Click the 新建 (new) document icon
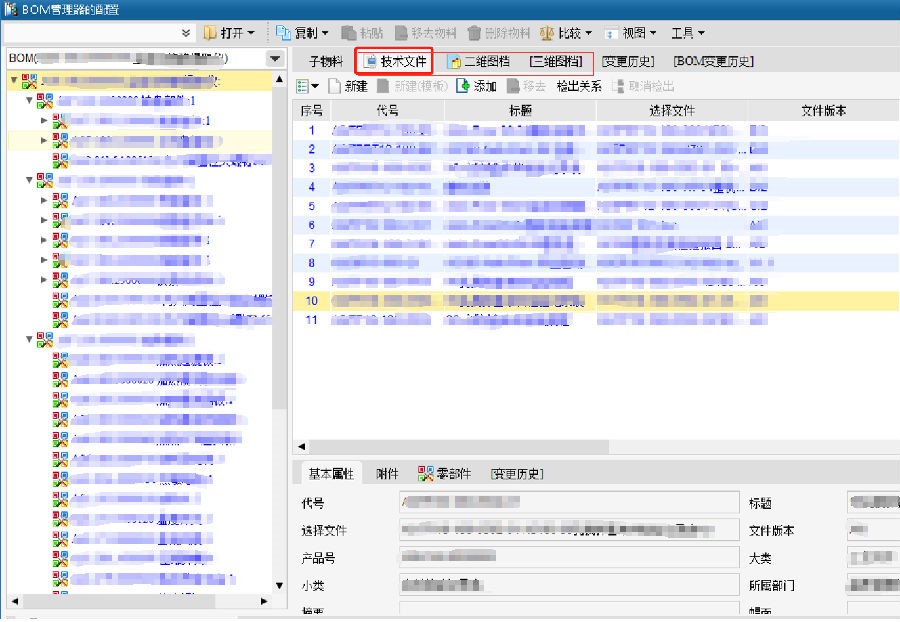The height and width of the screenshot is (622, 900). coord(335,86)
